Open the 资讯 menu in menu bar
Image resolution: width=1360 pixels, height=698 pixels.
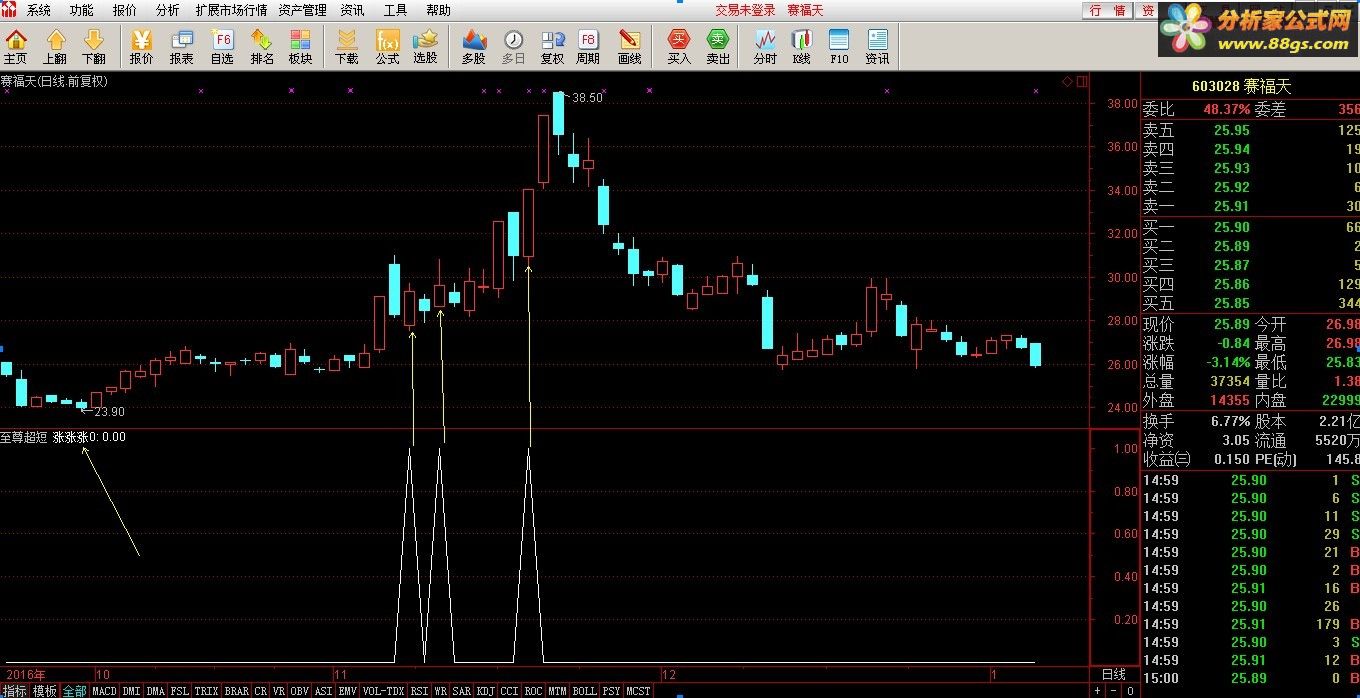click(352, 10)
